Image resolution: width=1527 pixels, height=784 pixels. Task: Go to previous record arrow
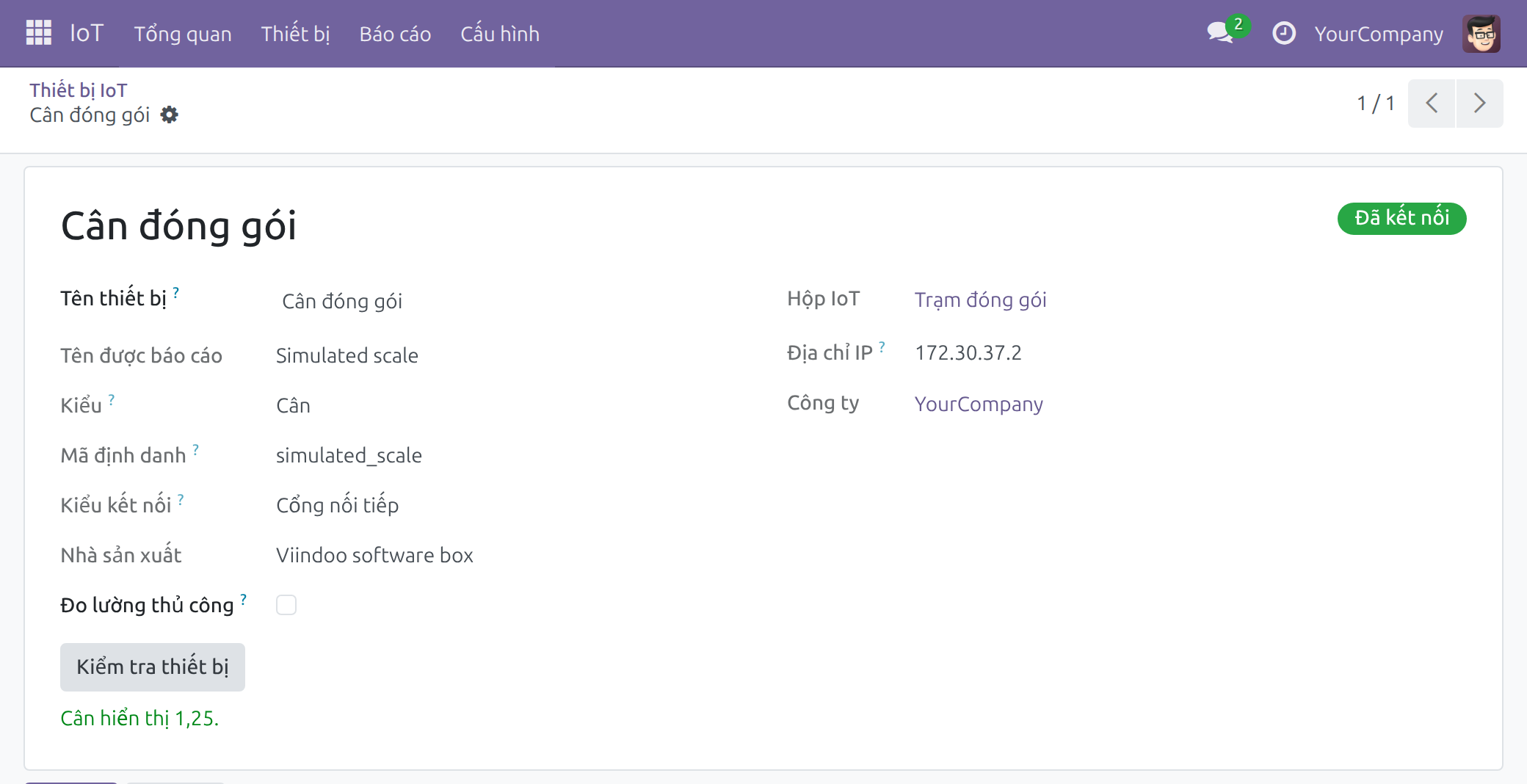1432,104
